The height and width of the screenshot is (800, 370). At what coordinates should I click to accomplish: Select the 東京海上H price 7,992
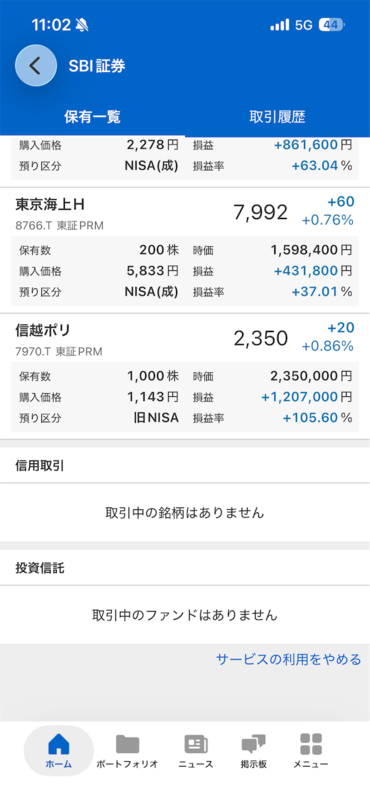click(x=261, y=212)
